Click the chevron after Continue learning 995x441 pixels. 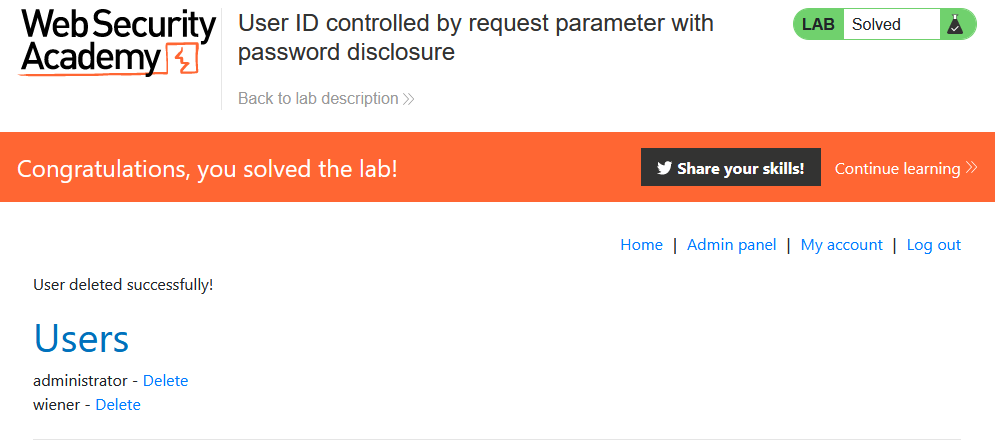point(971,168)
